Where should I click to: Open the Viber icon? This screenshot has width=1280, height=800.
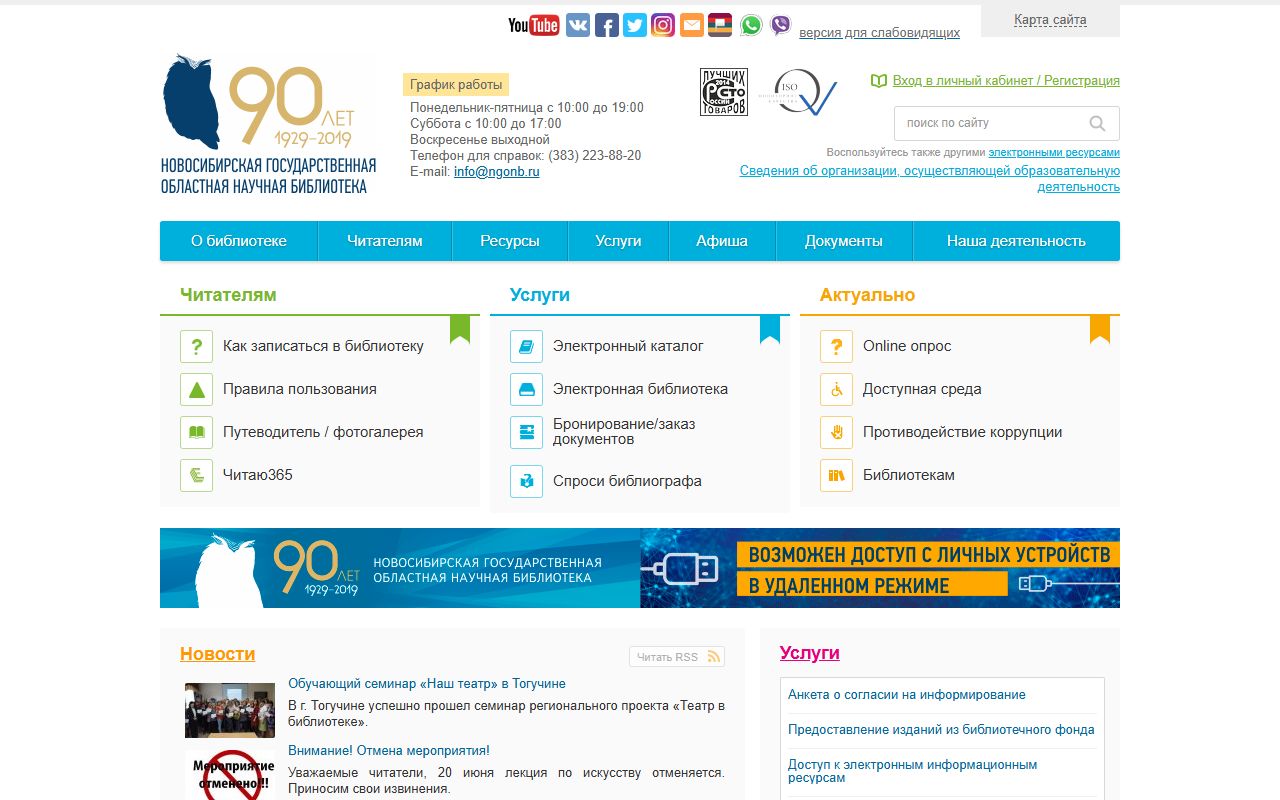(780, 25)
